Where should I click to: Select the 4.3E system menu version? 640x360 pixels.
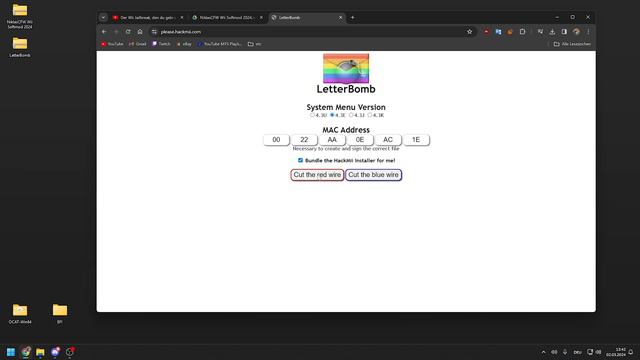click(x=332, y=115)
